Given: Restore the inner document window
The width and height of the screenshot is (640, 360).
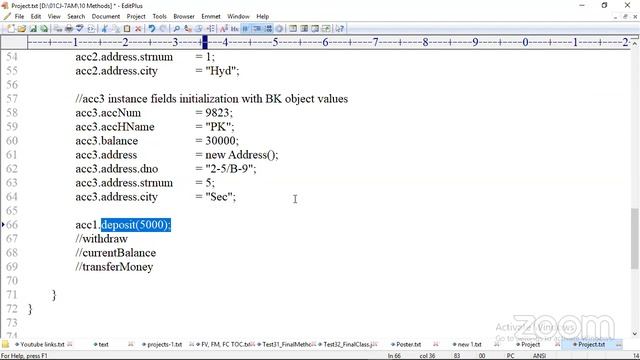Looking at the screenshot, I should click(625, 16).
